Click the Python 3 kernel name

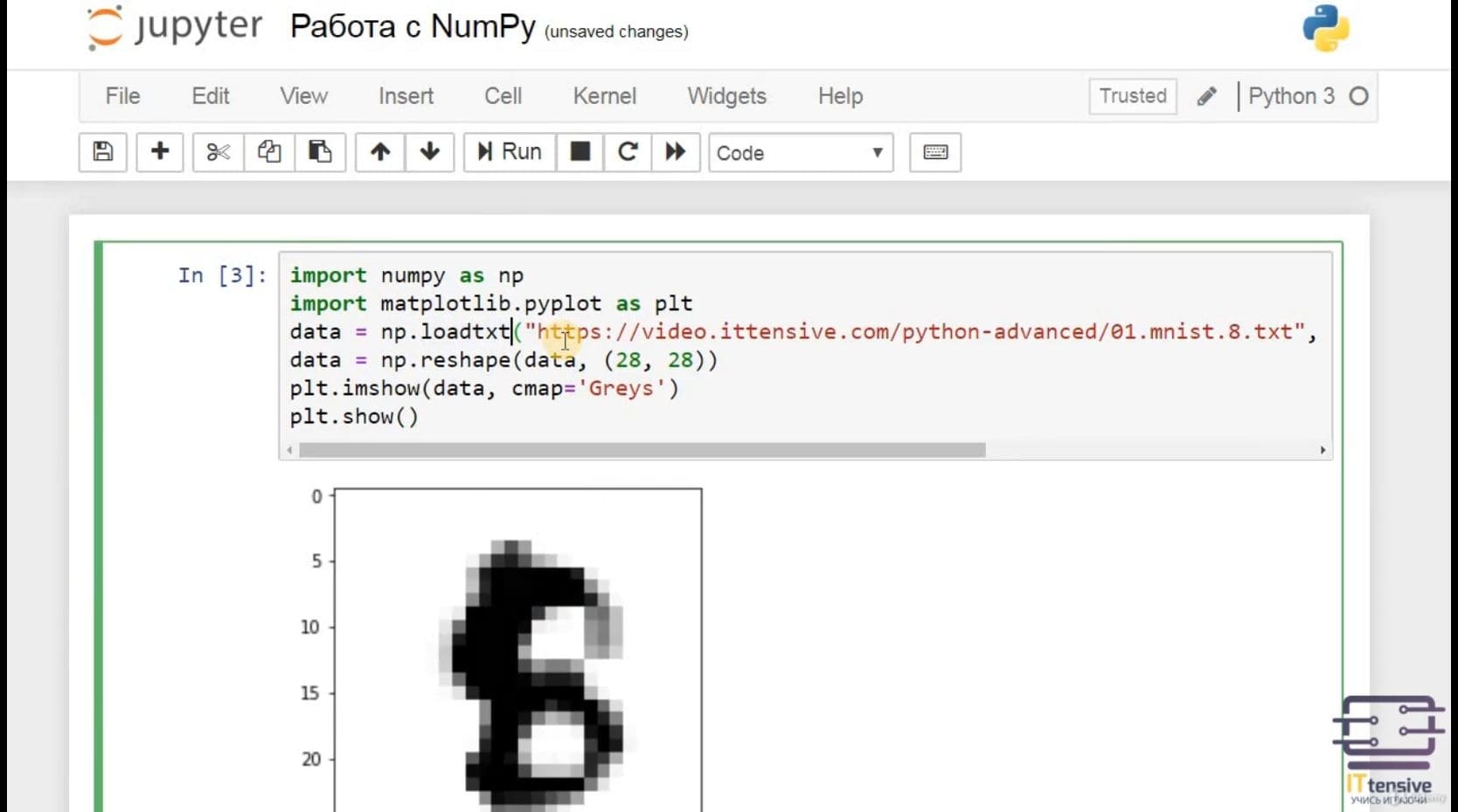pyautogui.click(x=1291, y=96)
